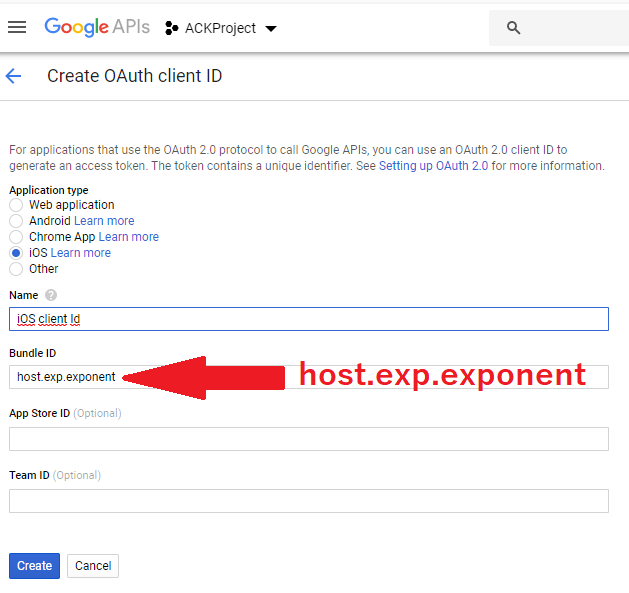Click the Team ID input field
This screenshot has height=593, width=629.
tap(309, 501)
